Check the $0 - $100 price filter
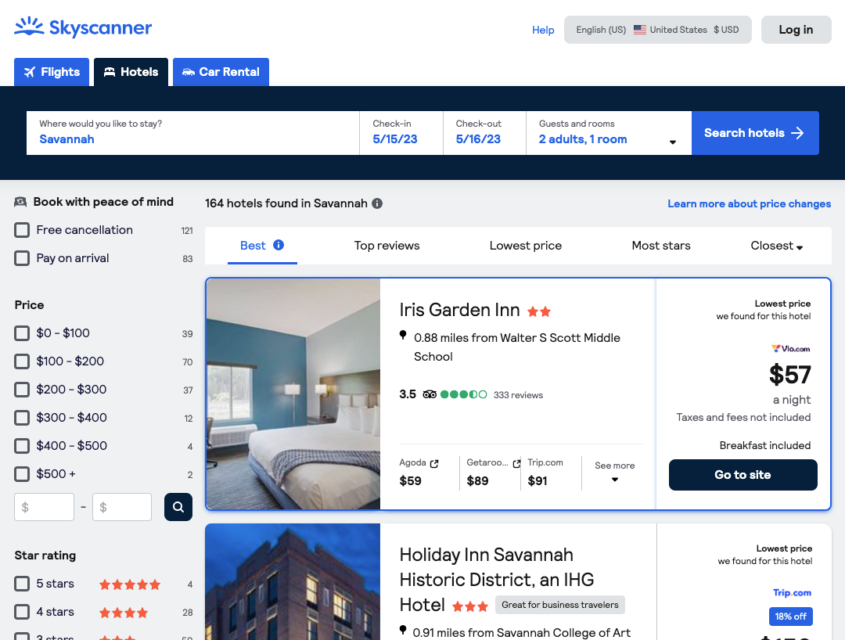Image resolution: width=845 pixels, height=640 pixels. click(x=22, y=333)
